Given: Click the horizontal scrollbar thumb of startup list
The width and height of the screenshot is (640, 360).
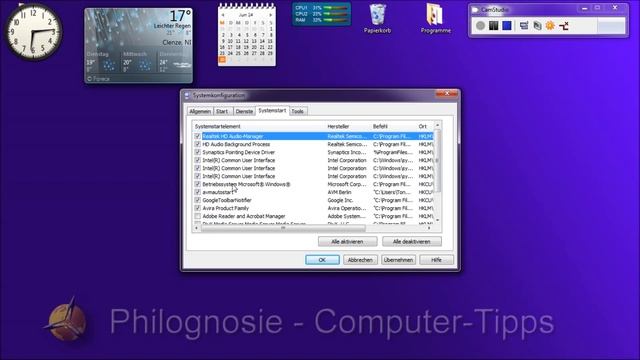Looking at the screenshot, I should click(x=283, y=228).
